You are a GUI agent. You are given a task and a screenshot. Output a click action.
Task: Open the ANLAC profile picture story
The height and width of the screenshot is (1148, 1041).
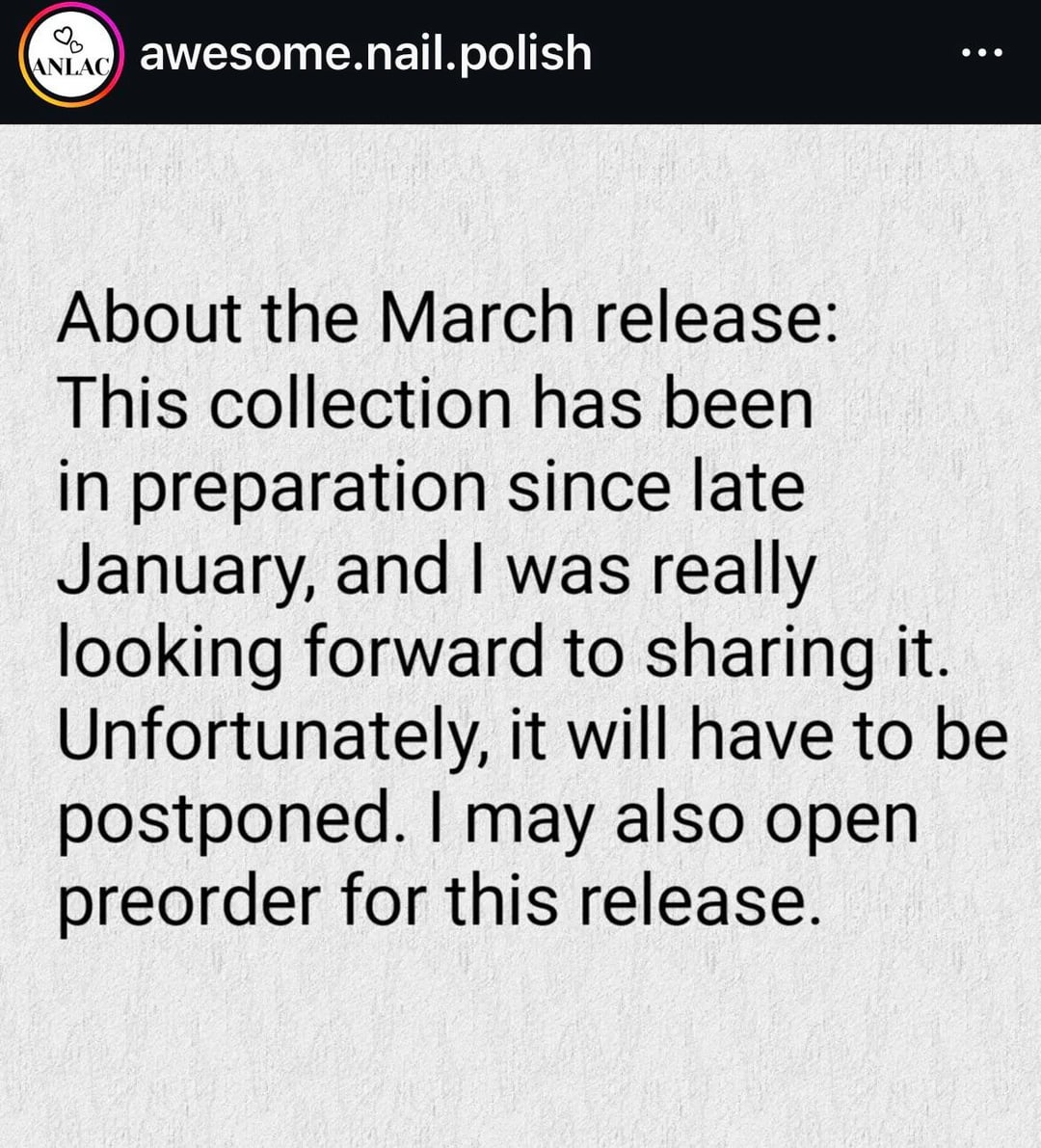click(71, 56)
